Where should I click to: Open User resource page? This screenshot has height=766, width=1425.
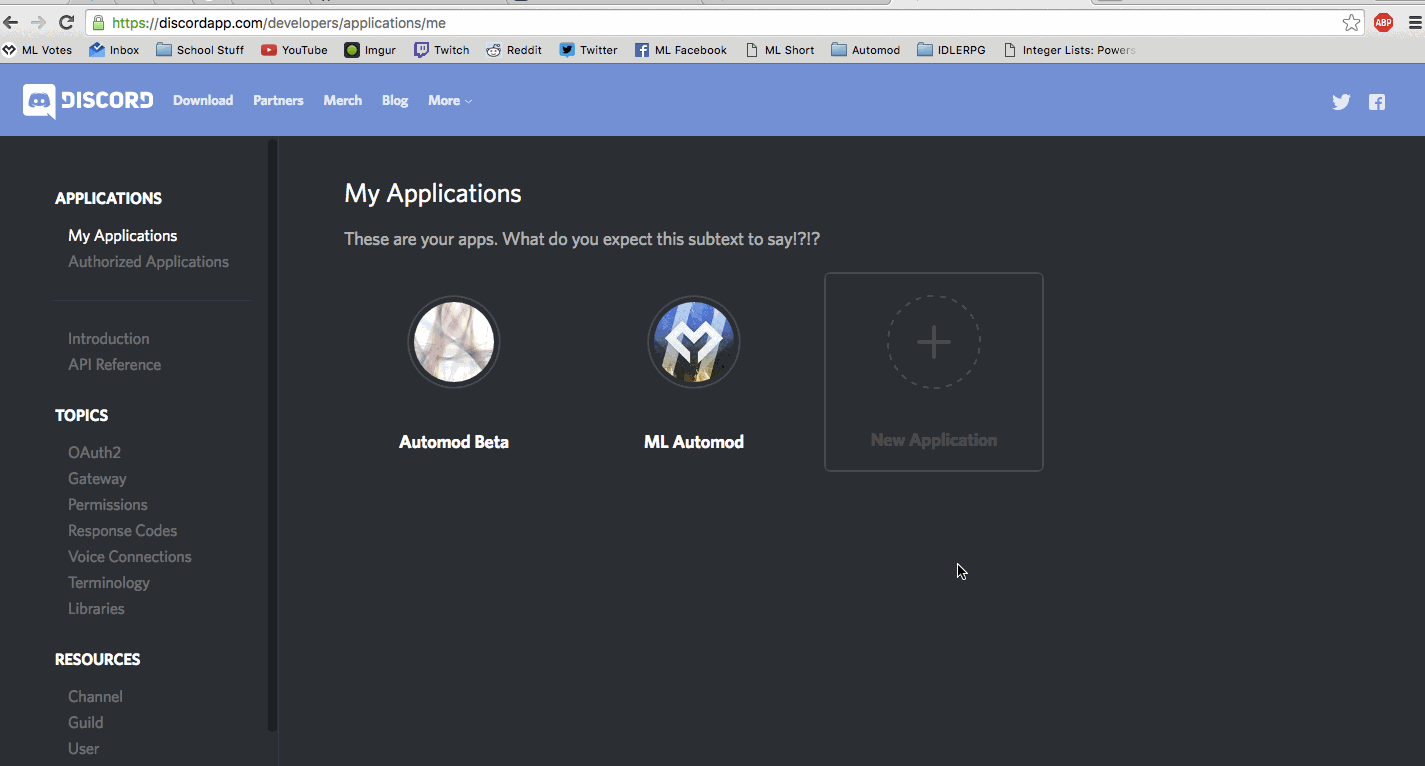click(84, 749)
